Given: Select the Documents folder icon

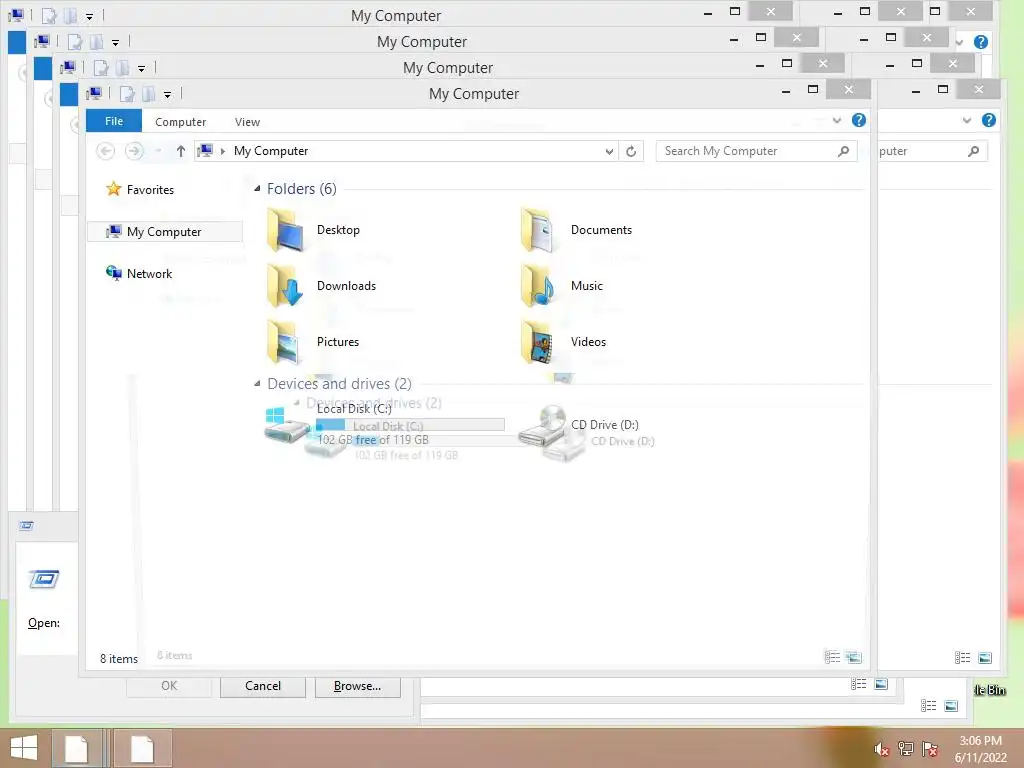Looking at the screenshot, I should (537, 230).
